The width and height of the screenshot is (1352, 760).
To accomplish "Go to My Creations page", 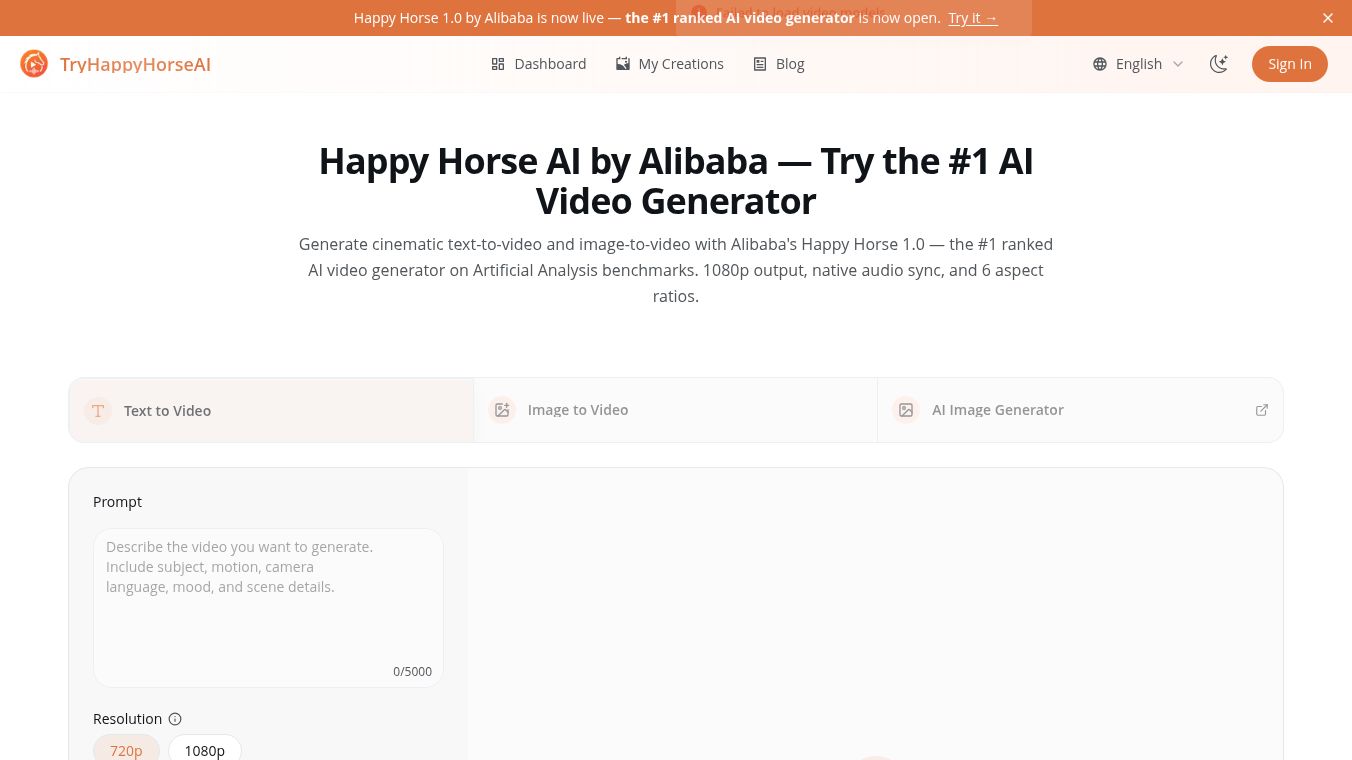I will click(x=669, y=64).
